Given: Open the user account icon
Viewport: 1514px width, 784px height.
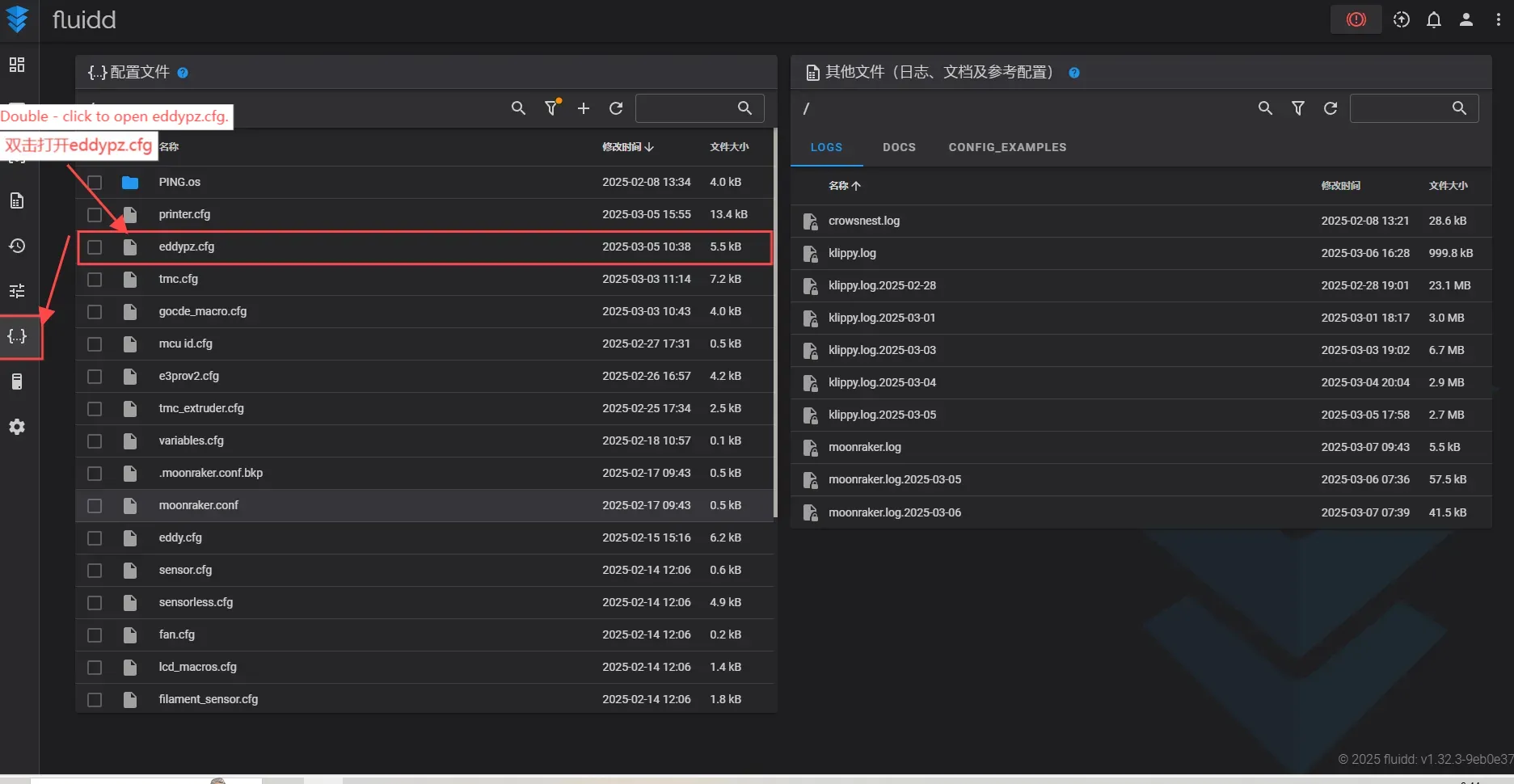Looking at the screenshot, I should [x=1466, y=19].
